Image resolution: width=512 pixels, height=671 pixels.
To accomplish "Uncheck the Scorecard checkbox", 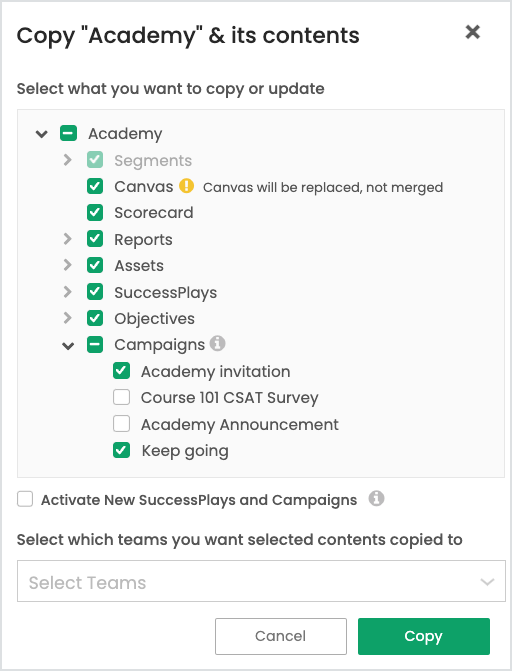I will click(x=95, y=212).
